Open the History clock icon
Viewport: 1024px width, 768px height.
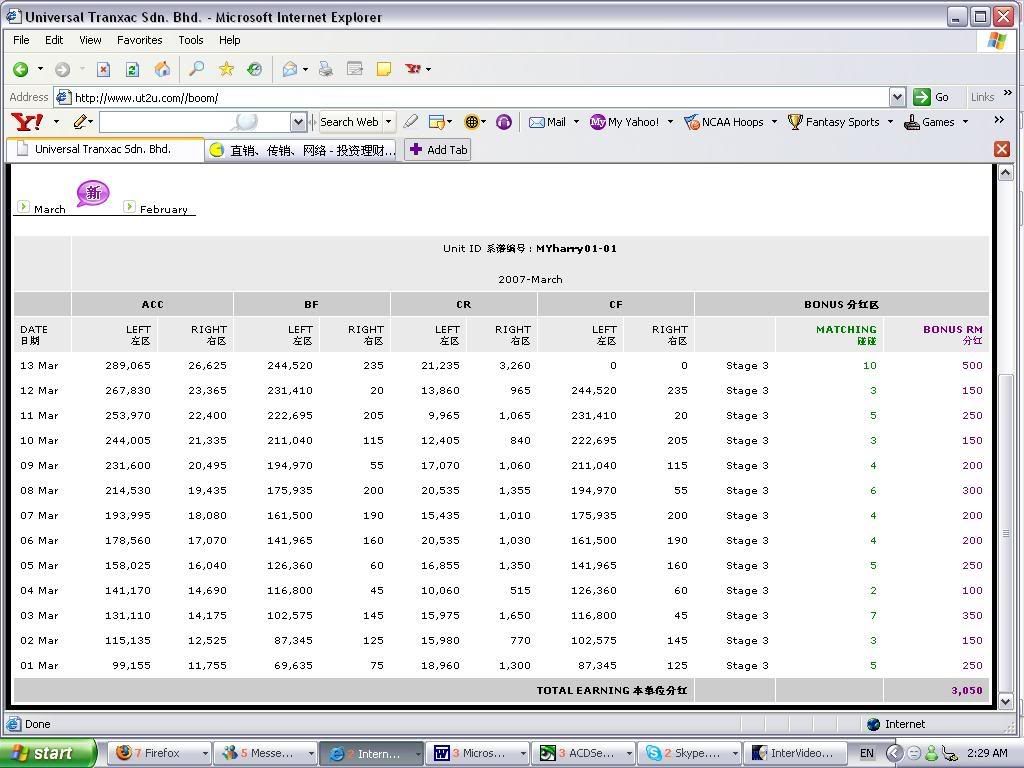(254, 69)
